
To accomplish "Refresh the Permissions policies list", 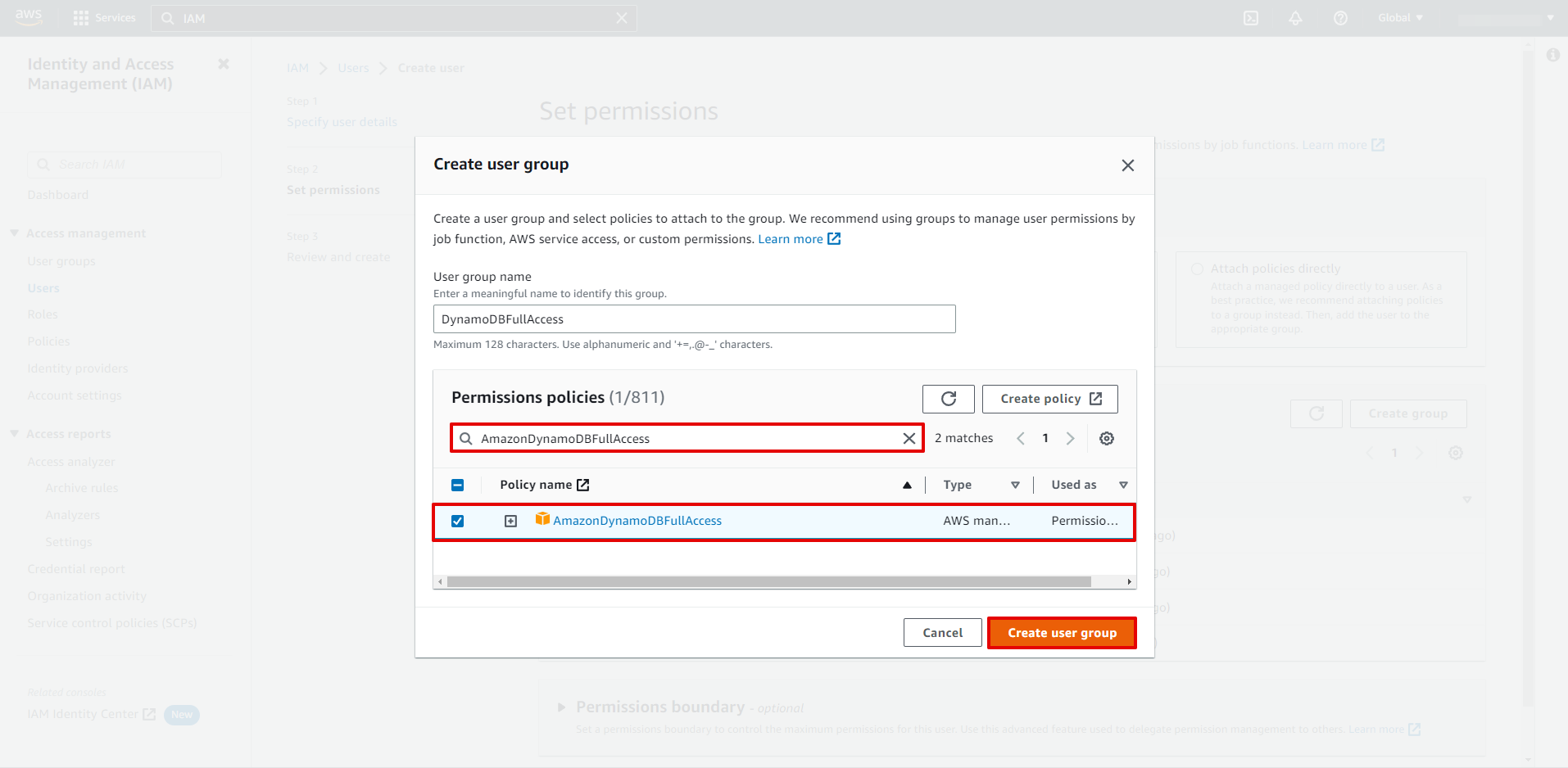I will pos(949,399).
